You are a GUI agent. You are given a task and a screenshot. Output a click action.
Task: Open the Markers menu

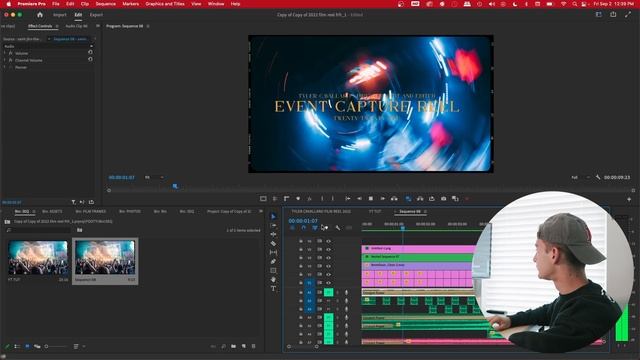click(x=131, y=4)
